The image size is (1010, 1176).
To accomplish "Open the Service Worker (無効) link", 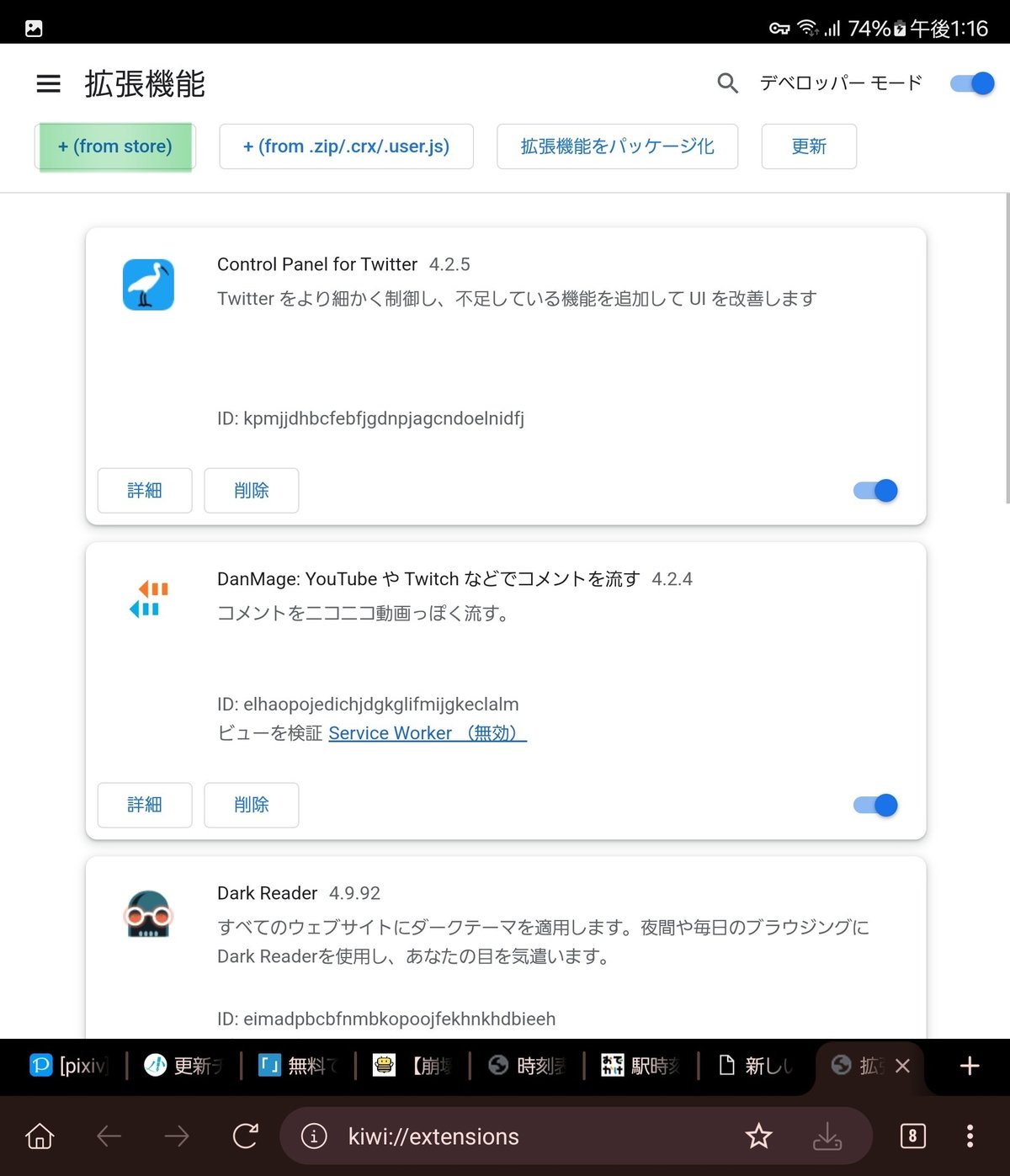I will 428,733.
